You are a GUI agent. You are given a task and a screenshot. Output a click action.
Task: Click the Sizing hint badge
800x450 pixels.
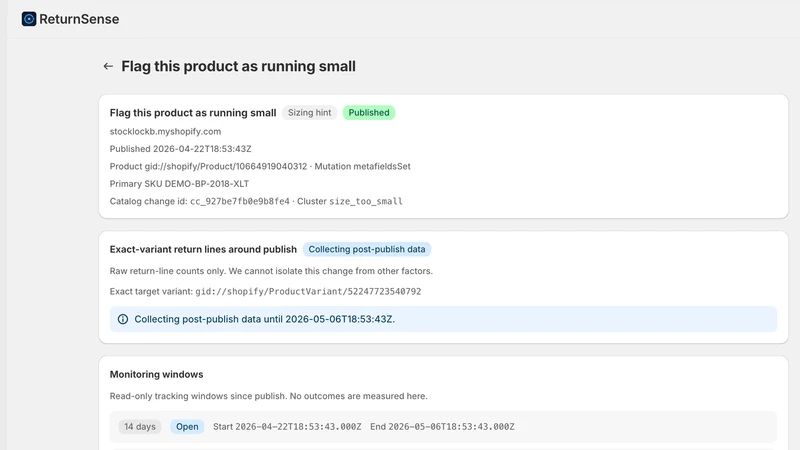coord(310,113)
